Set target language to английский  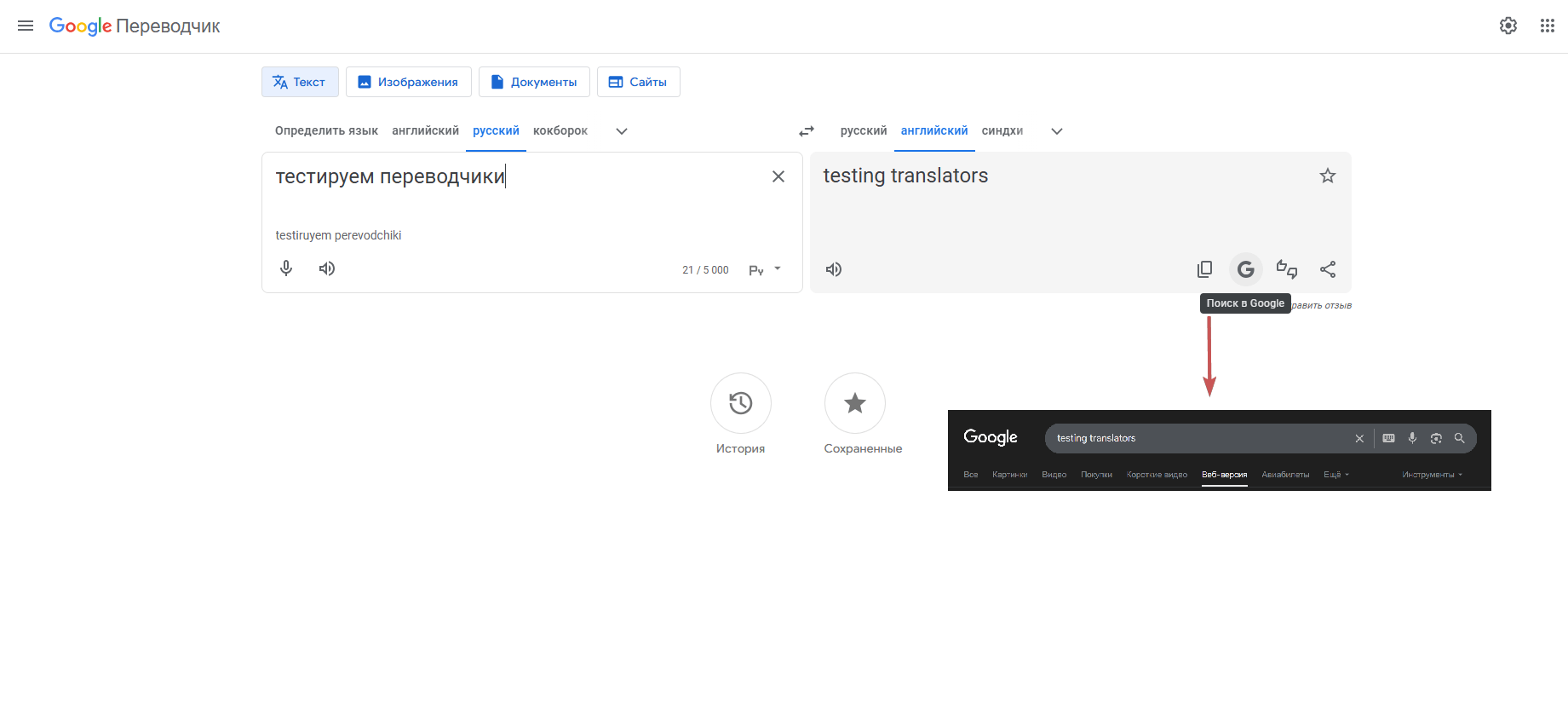(934, 130)
